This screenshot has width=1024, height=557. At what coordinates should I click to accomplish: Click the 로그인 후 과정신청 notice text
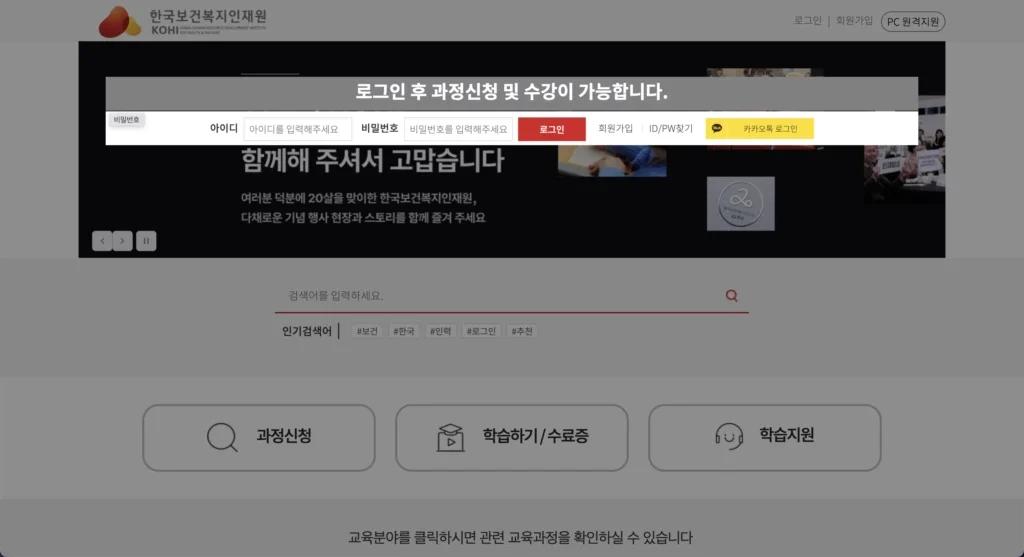pos(511,91)
